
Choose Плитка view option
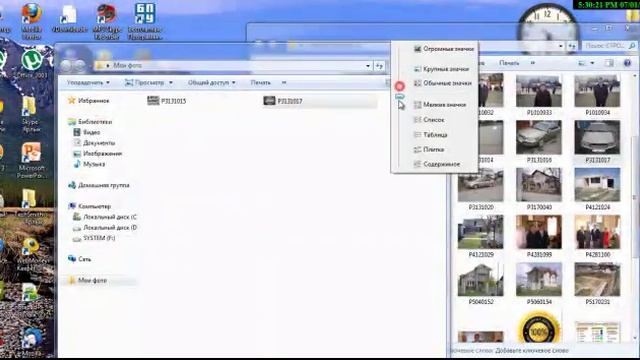coord(429,149)
